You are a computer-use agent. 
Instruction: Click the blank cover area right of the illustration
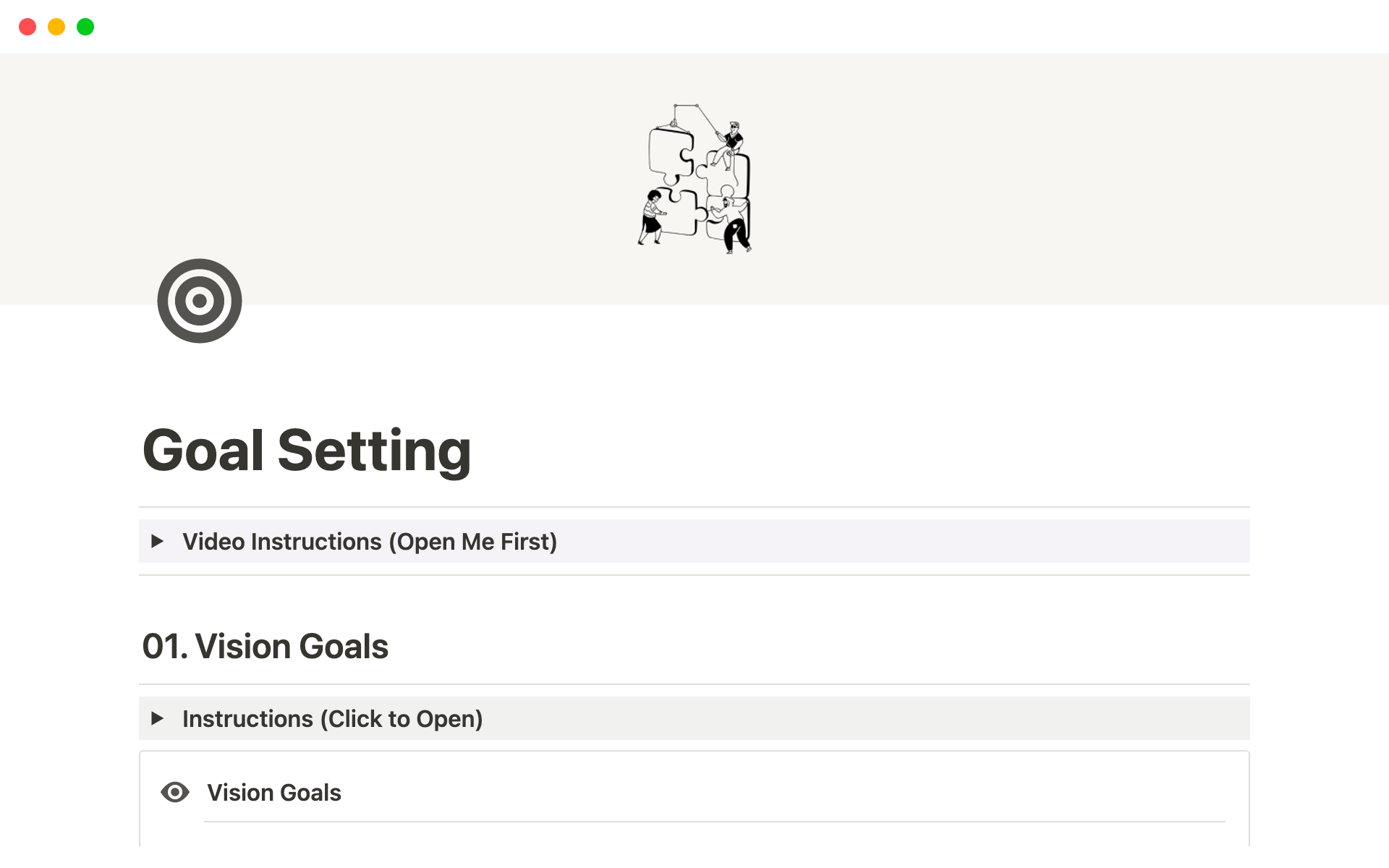[x=1049, y=181]
